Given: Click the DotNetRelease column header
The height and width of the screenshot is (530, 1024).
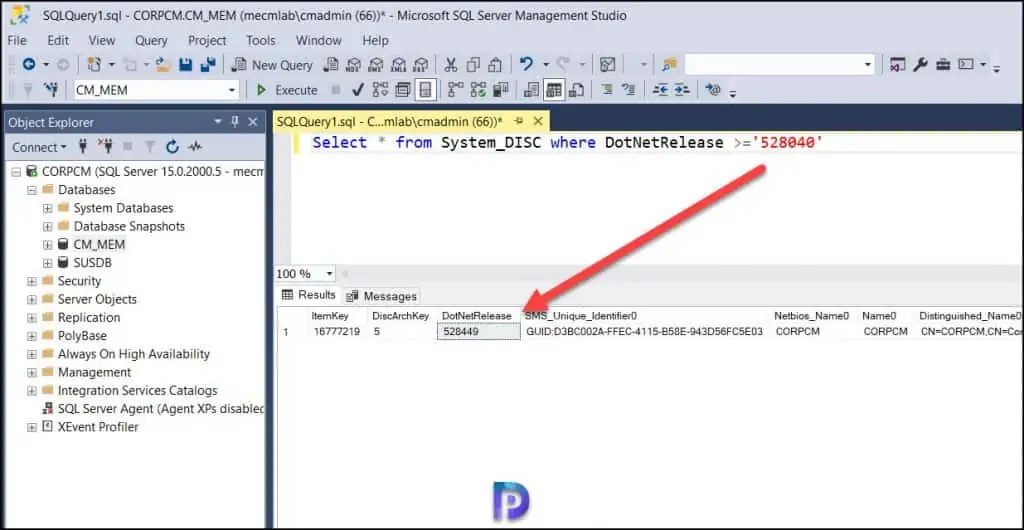Looking at the screenshot, I should (477, 316).
